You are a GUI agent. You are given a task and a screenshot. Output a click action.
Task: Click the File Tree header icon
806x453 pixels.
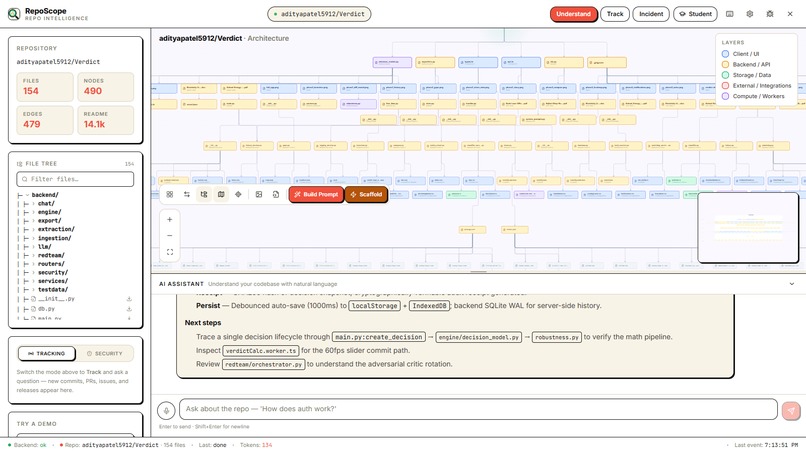[20, 164]
